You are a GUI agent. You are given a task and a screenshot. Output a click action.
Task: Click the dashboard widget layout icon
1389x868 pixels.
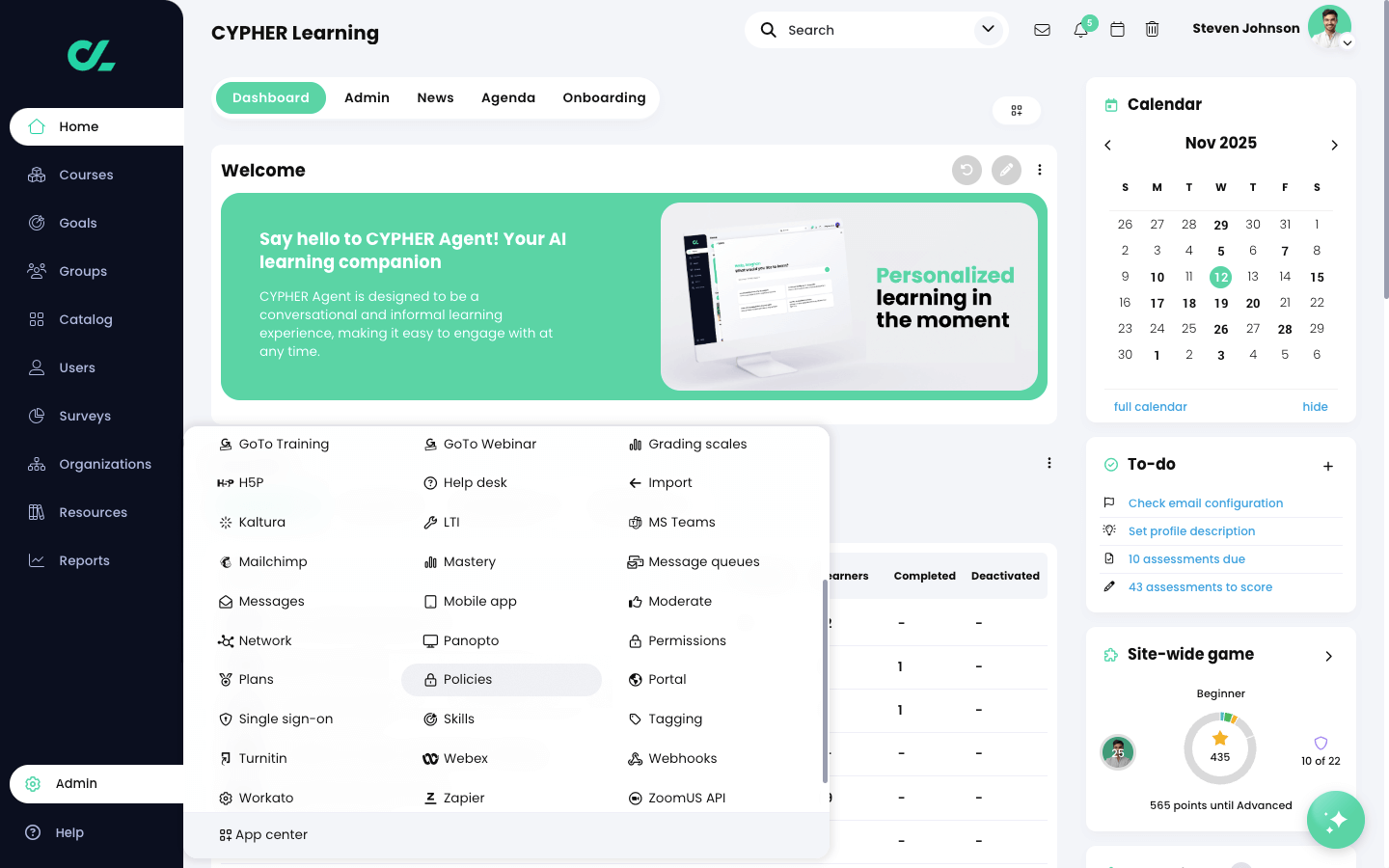(1017, 110)
